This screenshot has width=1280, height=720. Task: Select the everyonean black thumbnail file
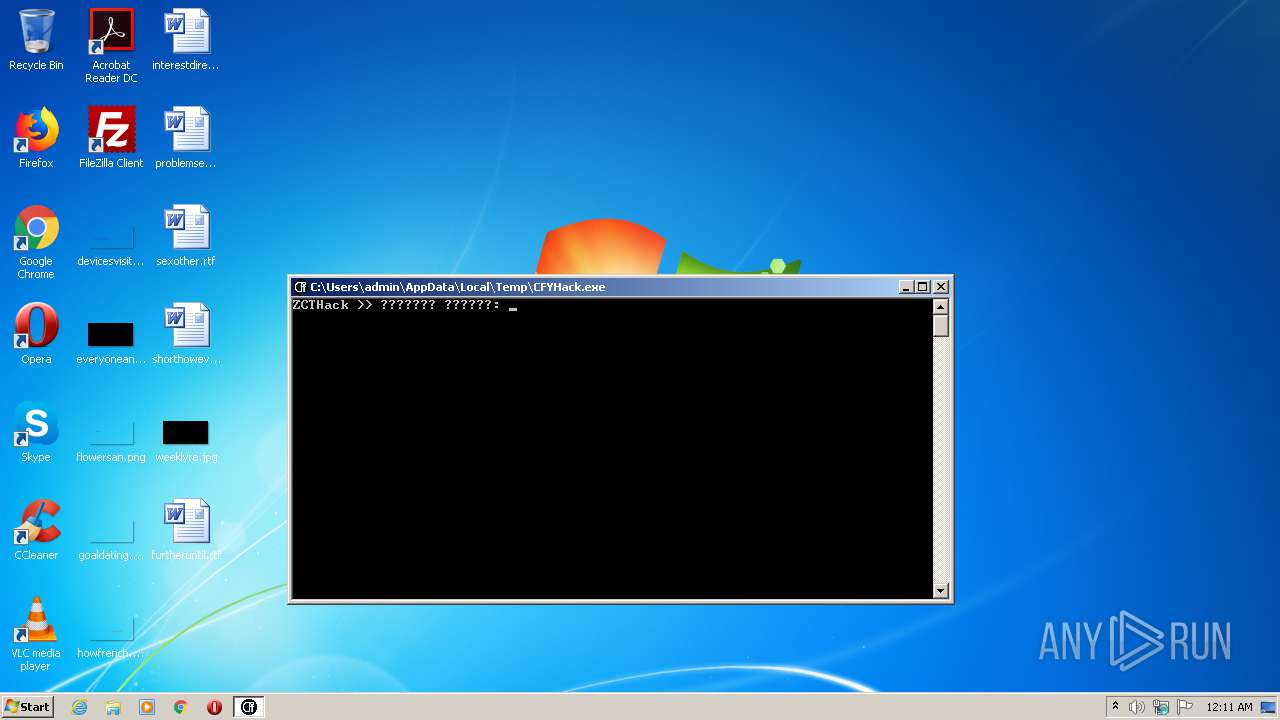tap(111, 342)
